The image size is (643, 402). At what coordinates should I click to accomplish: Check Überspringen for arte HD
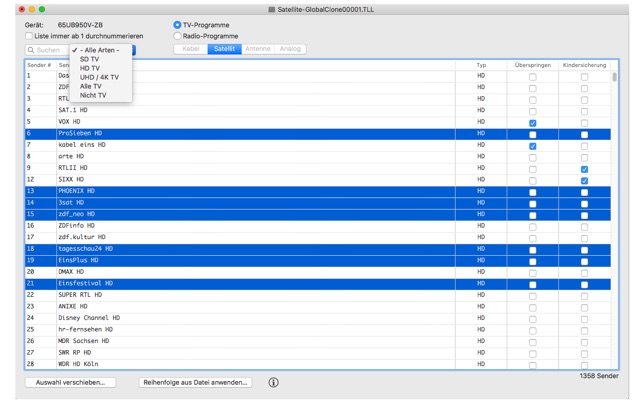point(533,158)
